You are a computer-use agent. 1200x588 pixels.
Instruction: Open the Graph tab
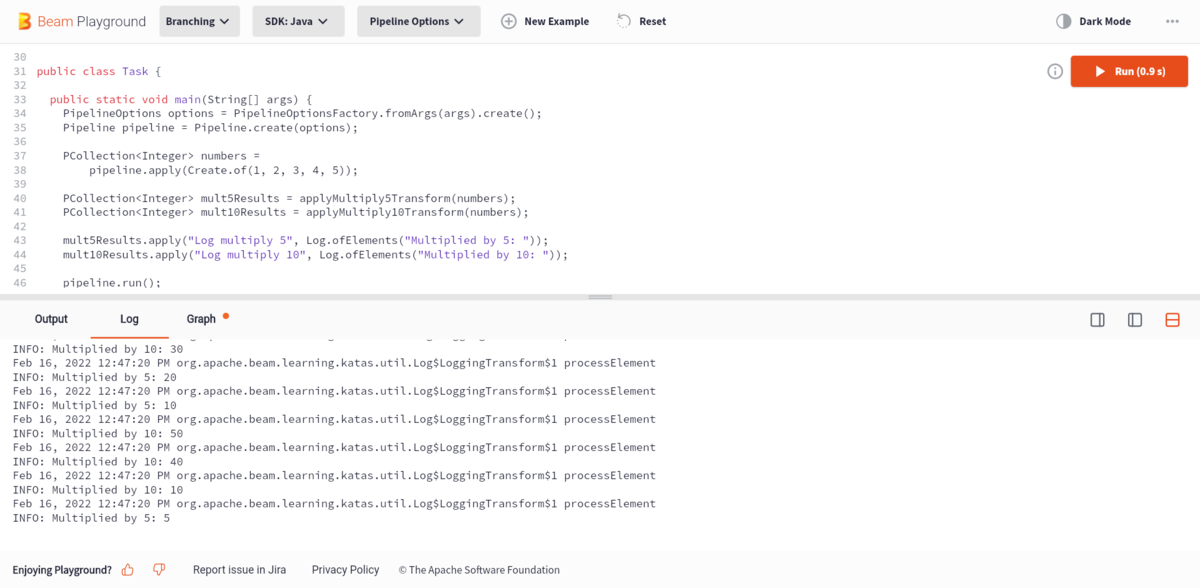[x=201, y=319]
